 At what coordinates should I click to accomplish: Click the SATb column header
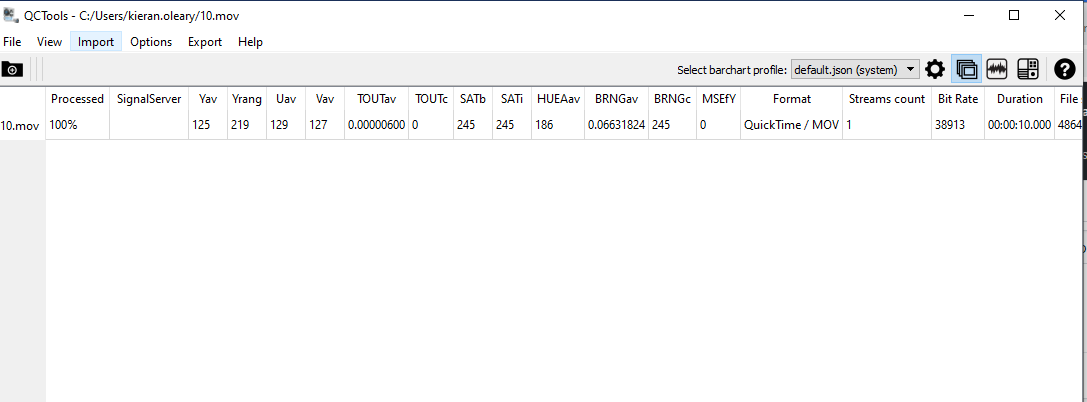coord(473,99)
